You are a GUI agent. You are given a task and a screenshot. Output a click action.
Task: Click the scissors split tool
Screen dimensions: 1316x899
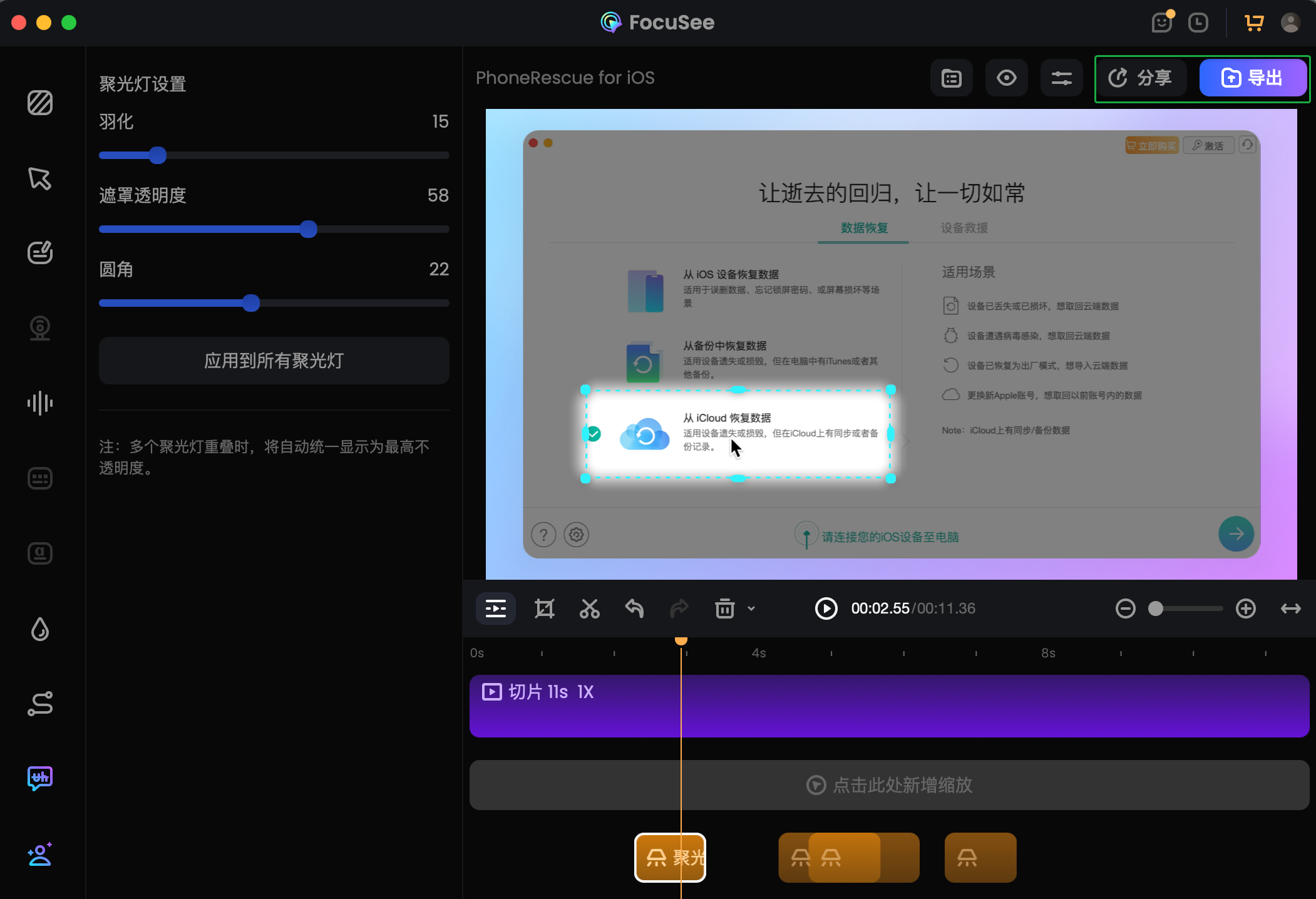pos(590,609)
